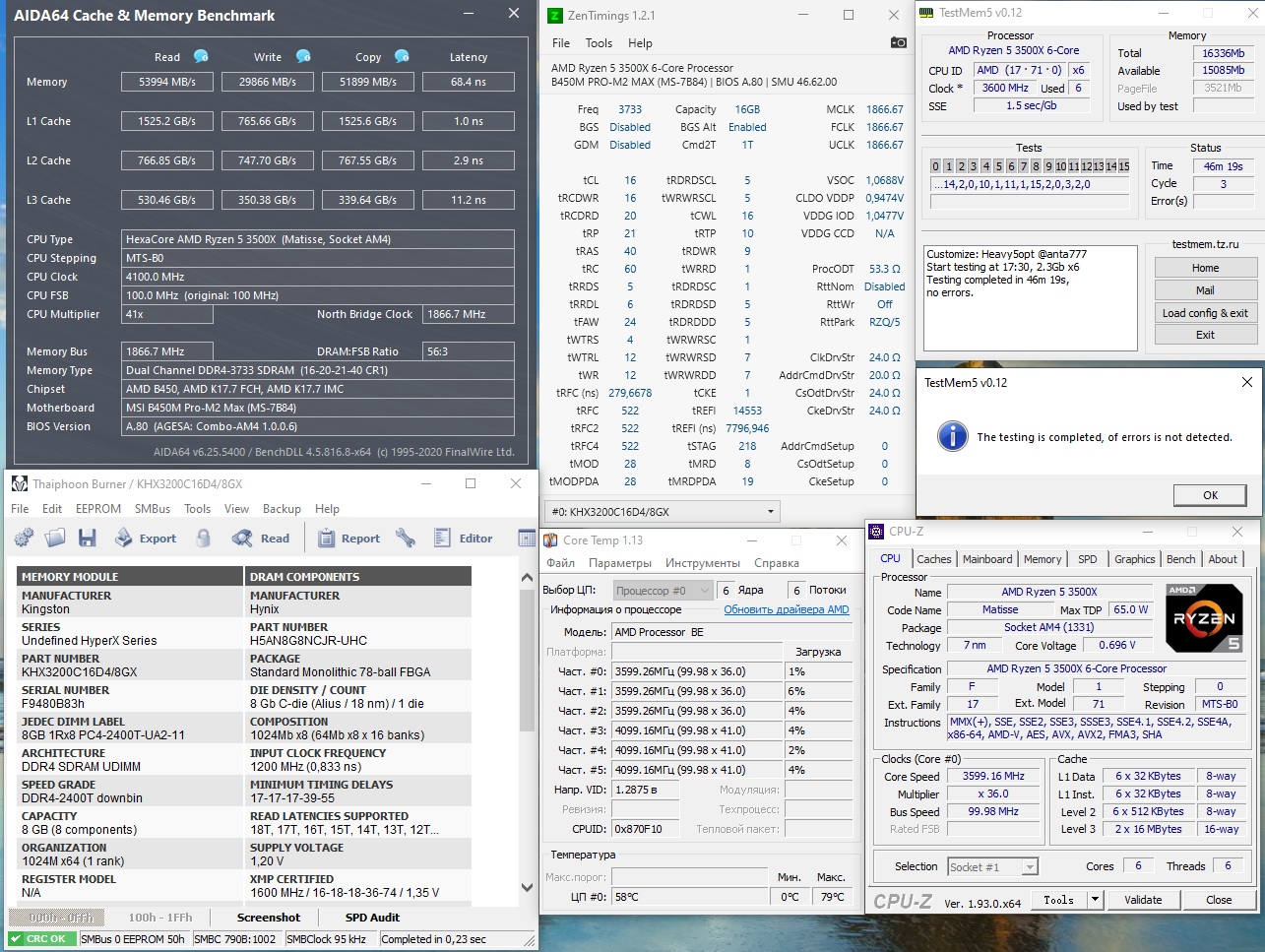Screen dimensions: 1265x952
Task: Click Load config & exit in TestMem5
Action: pyautogui.click(x=1205, y=313)
